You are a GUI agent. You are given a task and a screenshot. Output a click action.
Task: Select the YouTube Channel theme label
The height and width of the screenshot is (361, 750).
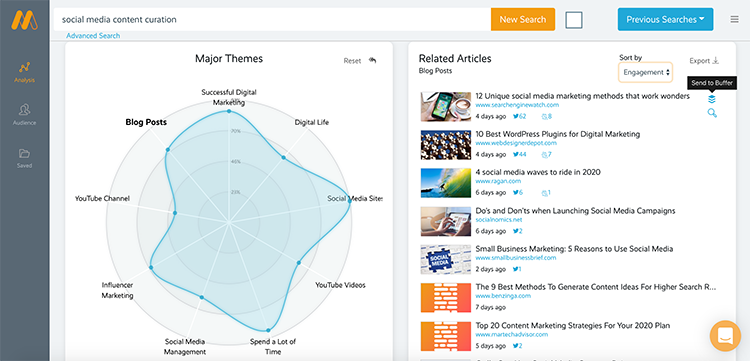[x=102, y=198]
